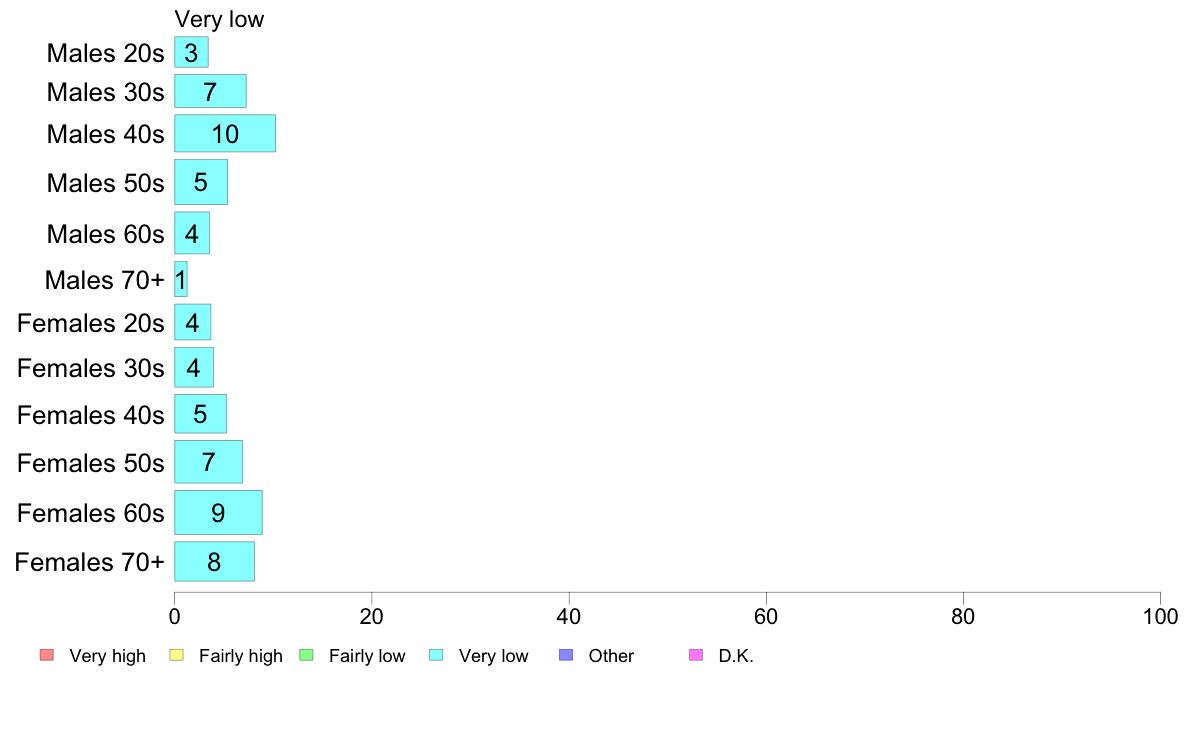The image size is (1188, 736).
Task: Click the 100 tick on x-axis
Action: [x=1160, y=616]
